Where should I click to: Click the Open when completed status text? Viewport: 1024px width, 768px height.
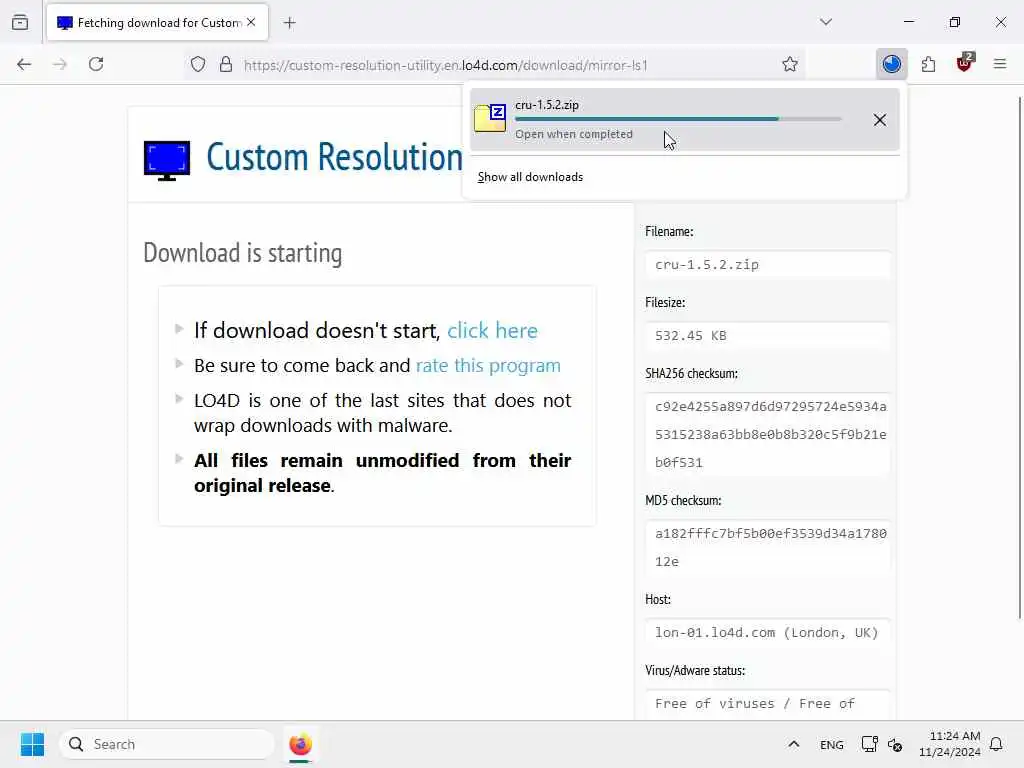point(573,134)
